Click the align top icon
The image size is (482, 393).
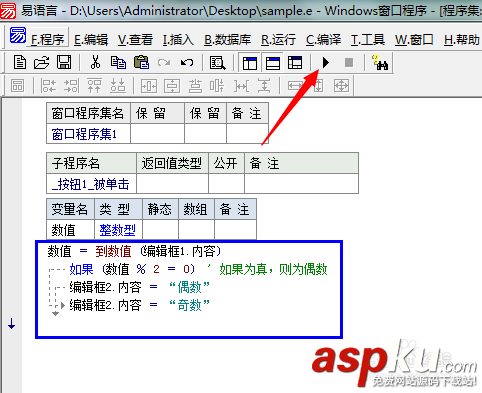94,86
